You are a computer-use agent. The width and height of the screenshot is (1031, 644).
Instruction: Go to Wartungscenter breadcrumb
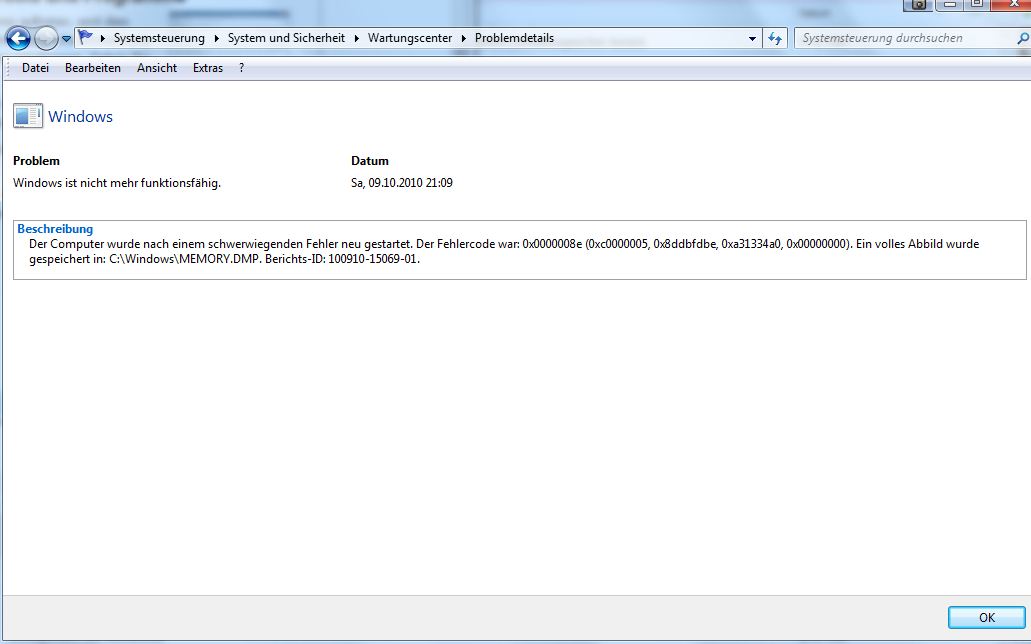tap(410, 38)
